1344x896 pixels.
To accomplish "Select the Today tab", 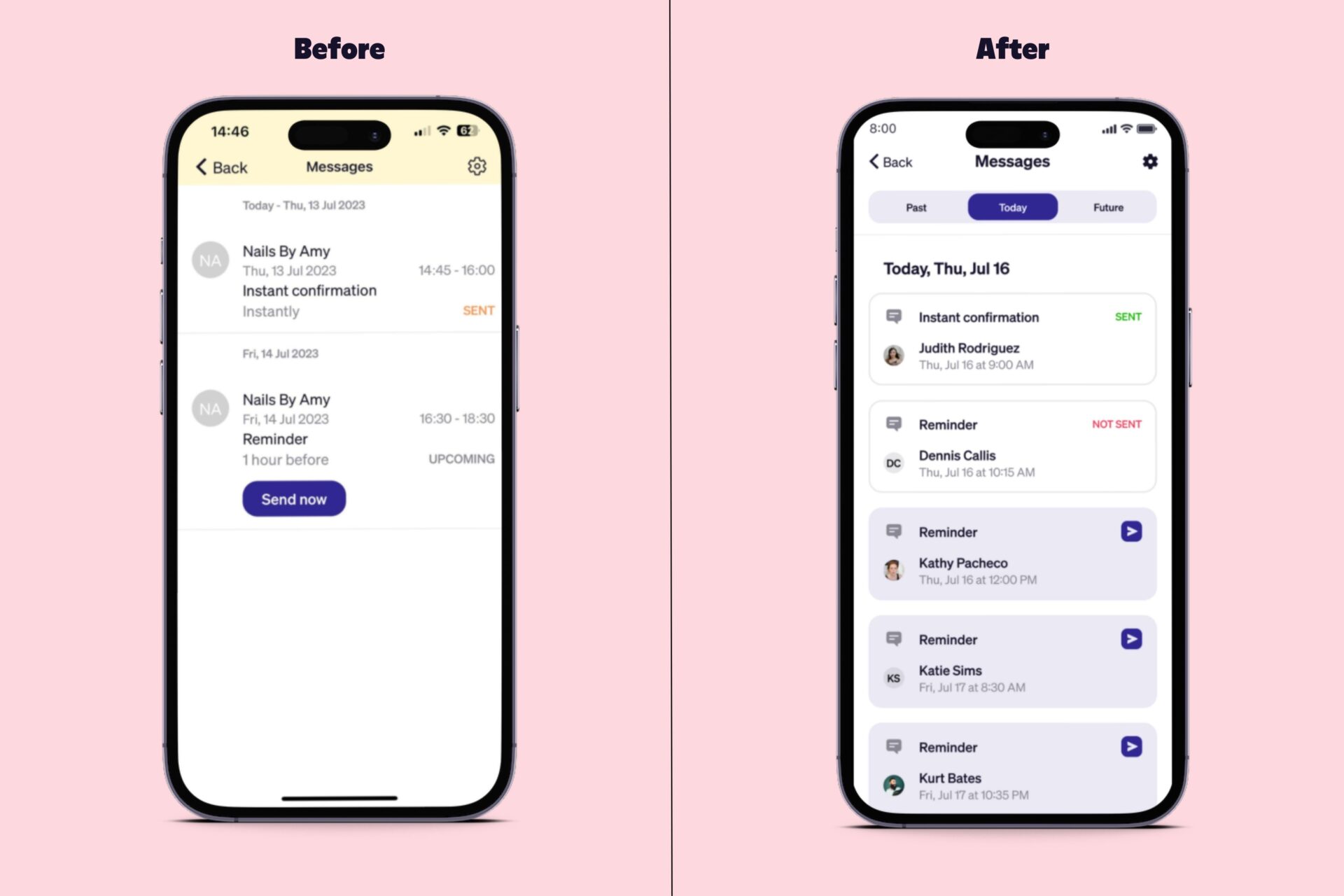I will (1011, 207).
